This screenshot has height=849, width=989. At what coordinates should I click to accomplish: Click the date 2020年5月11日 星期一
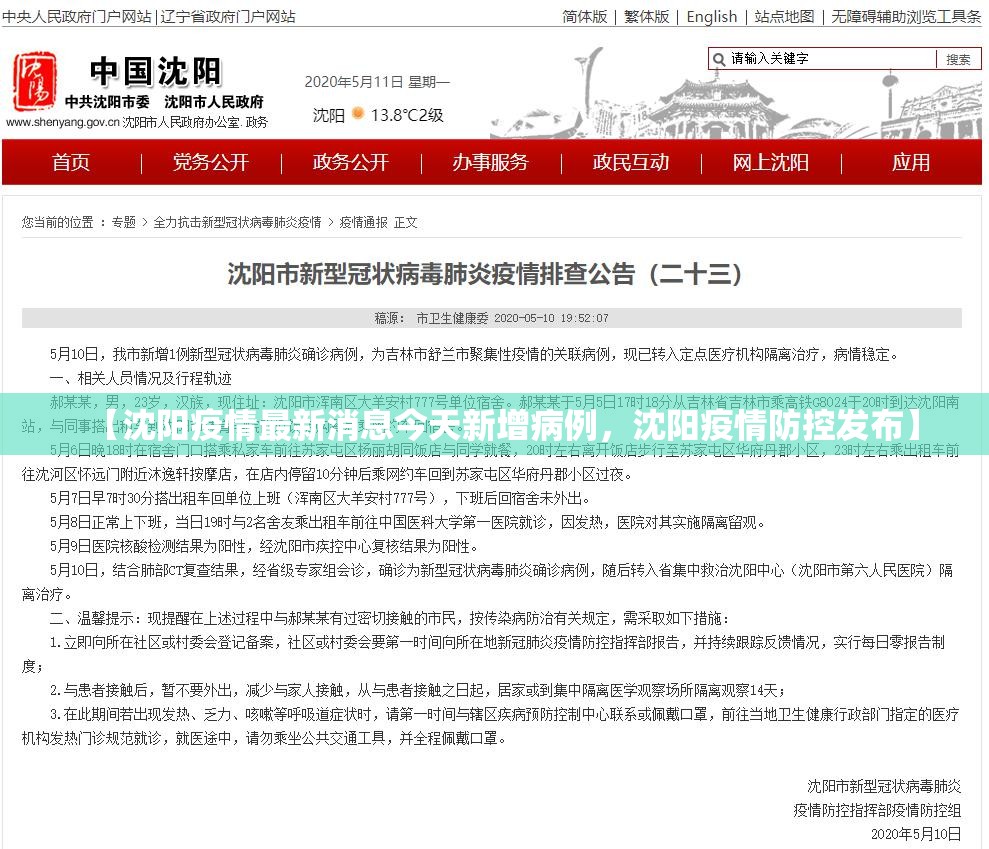(x=377, y=82)
